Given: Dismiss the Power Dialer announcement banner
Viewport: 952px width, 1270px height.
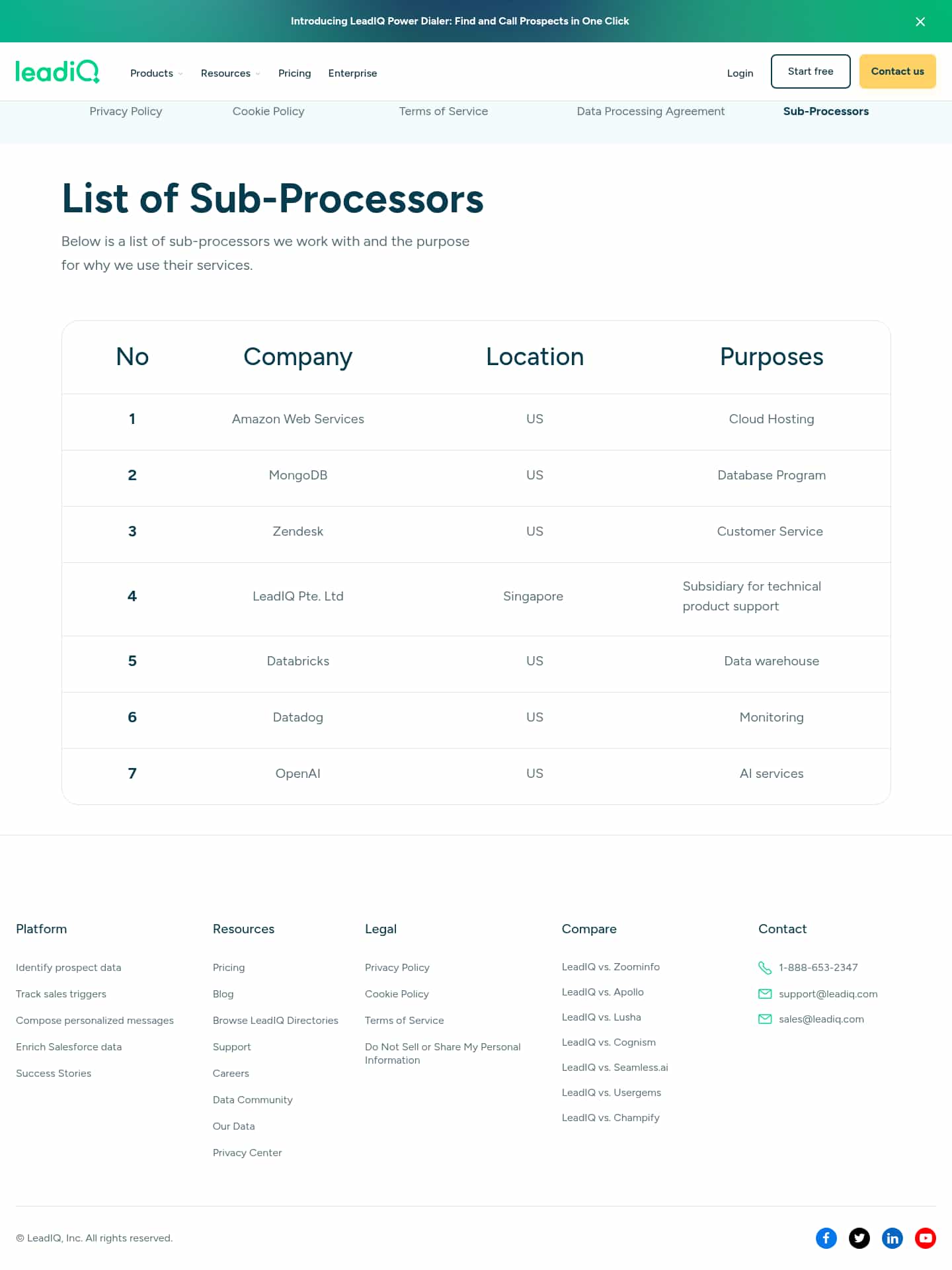Looking at the screenshot, I should pyautogui.click(x=920, y=21).
